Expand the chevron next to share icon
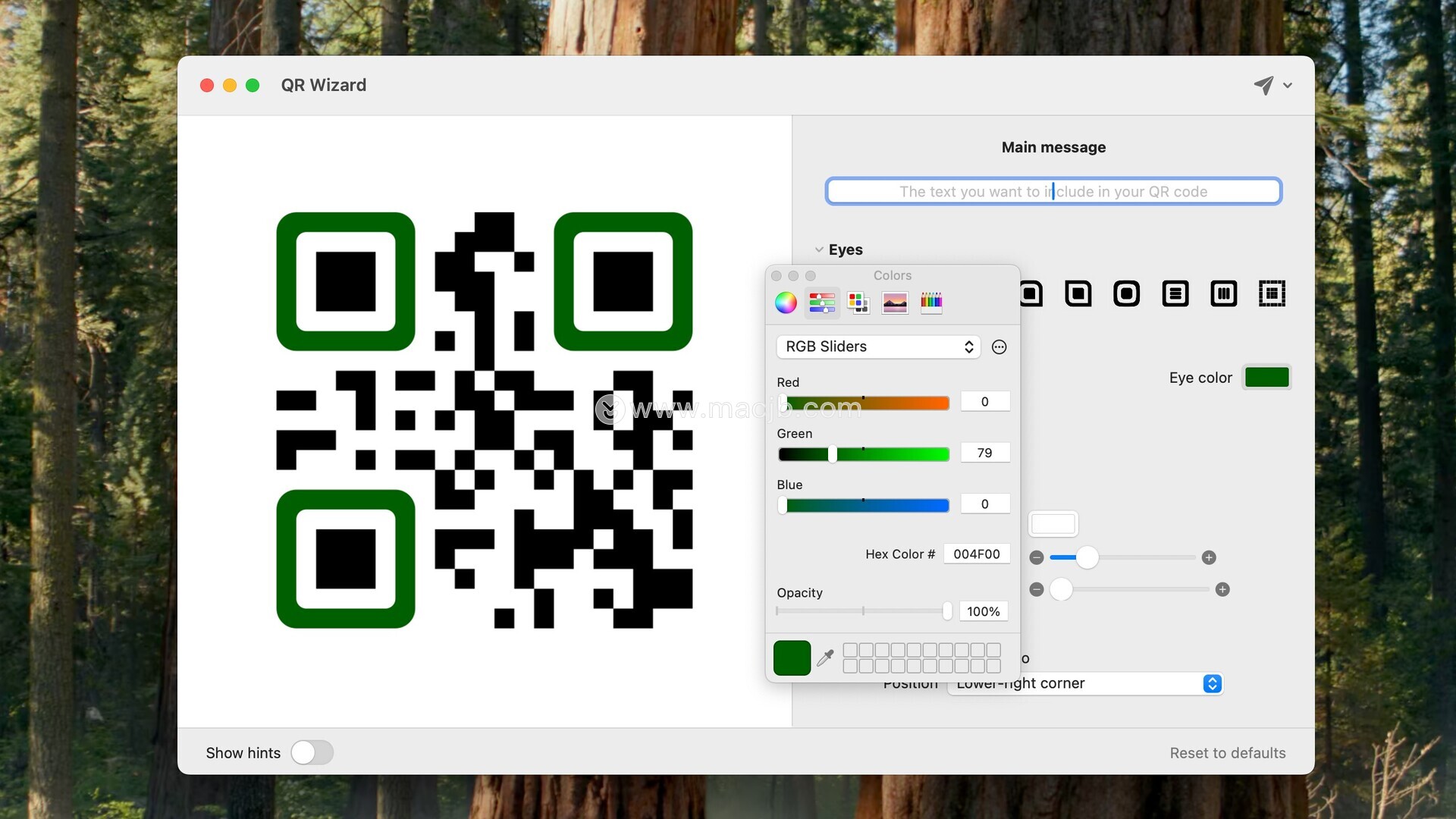1456x819 pixels. 1288,86
